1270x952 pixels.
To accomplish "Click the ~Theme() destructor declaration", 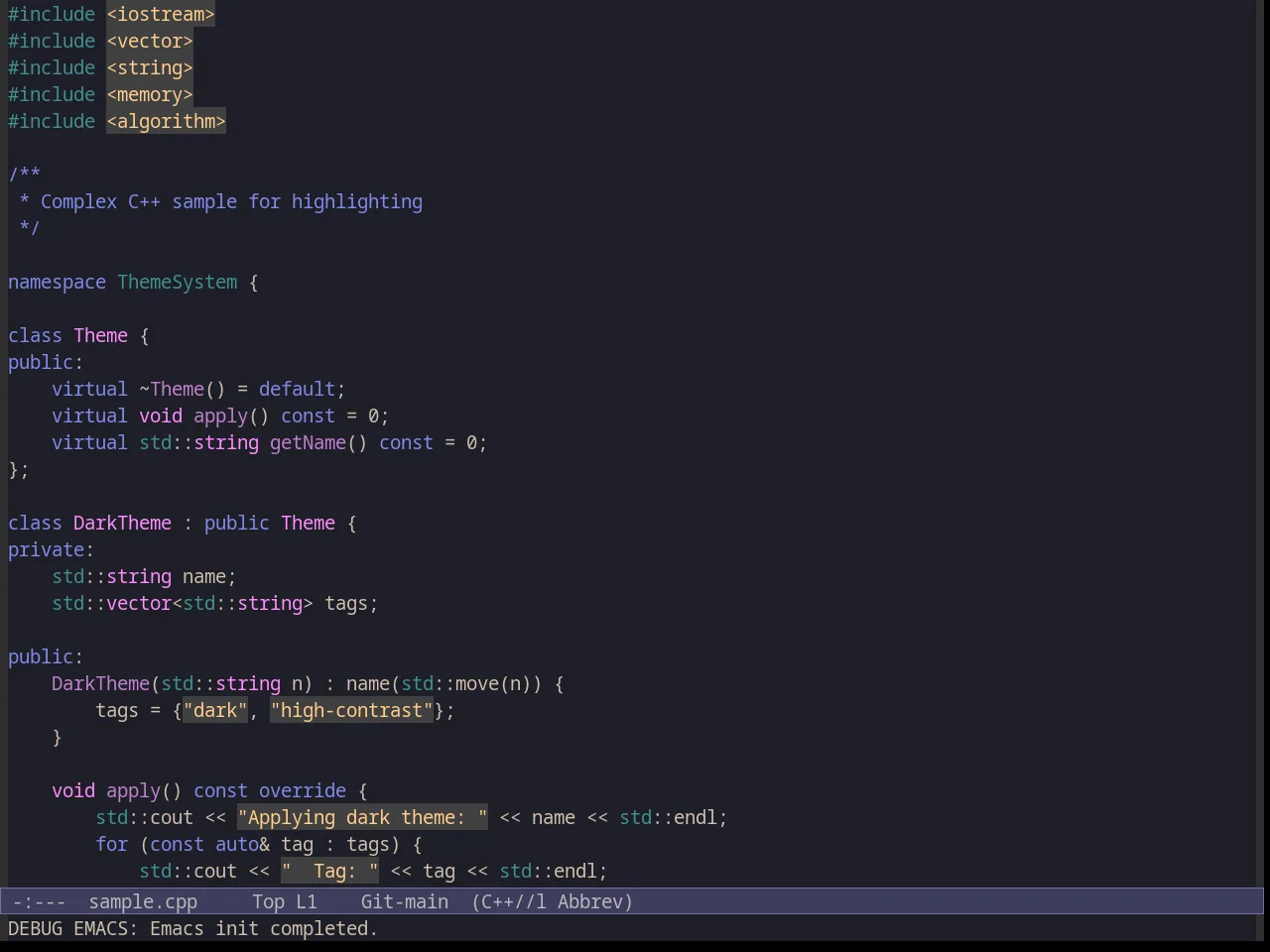I will pyautogui.click(x=183, y=389).
